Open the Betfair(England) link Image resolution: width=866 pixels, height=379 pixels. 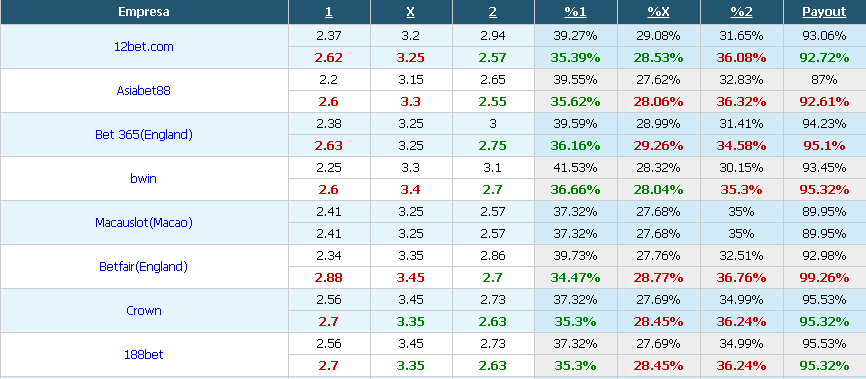pos(144,267)
